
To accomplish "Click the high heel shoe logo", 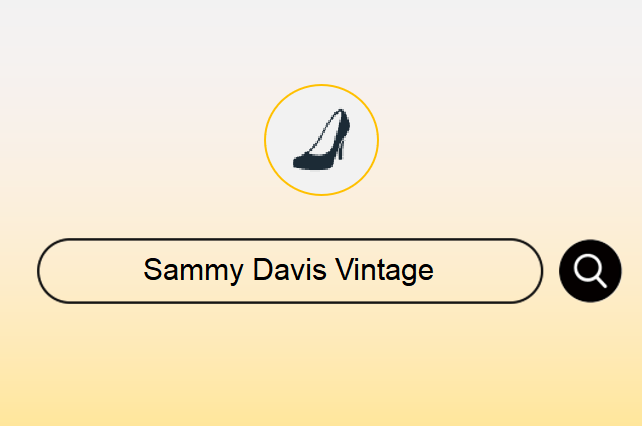I will (321, 140).
